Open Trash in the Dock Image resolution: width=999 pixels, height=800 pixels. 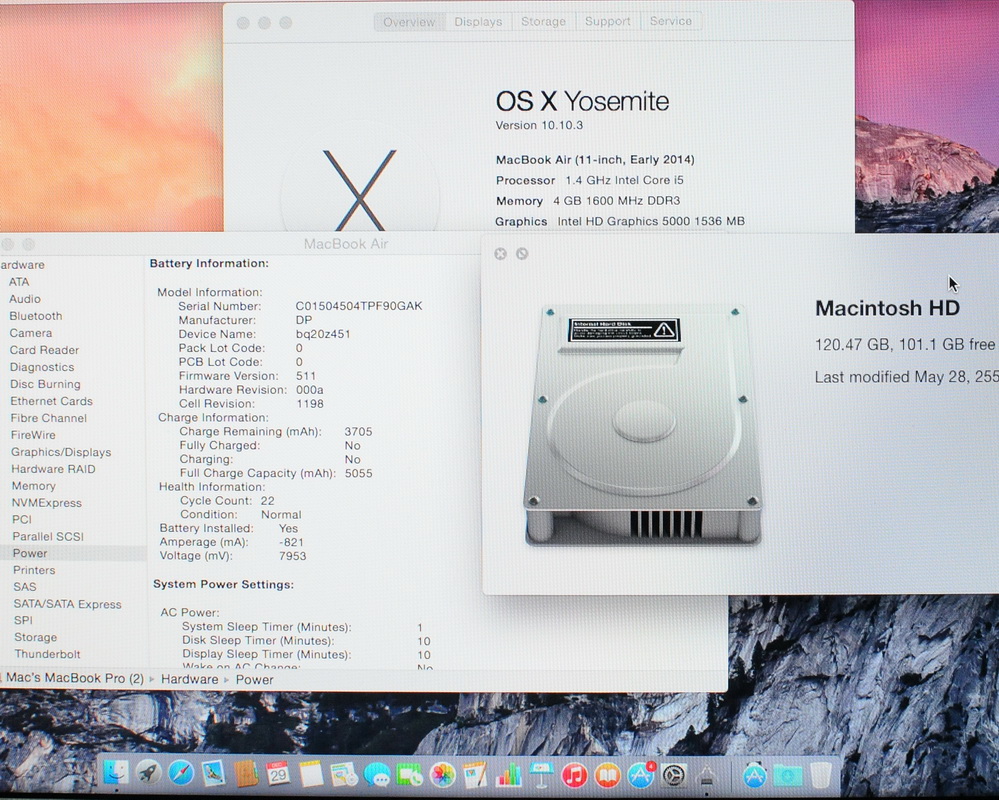point(821,775)
